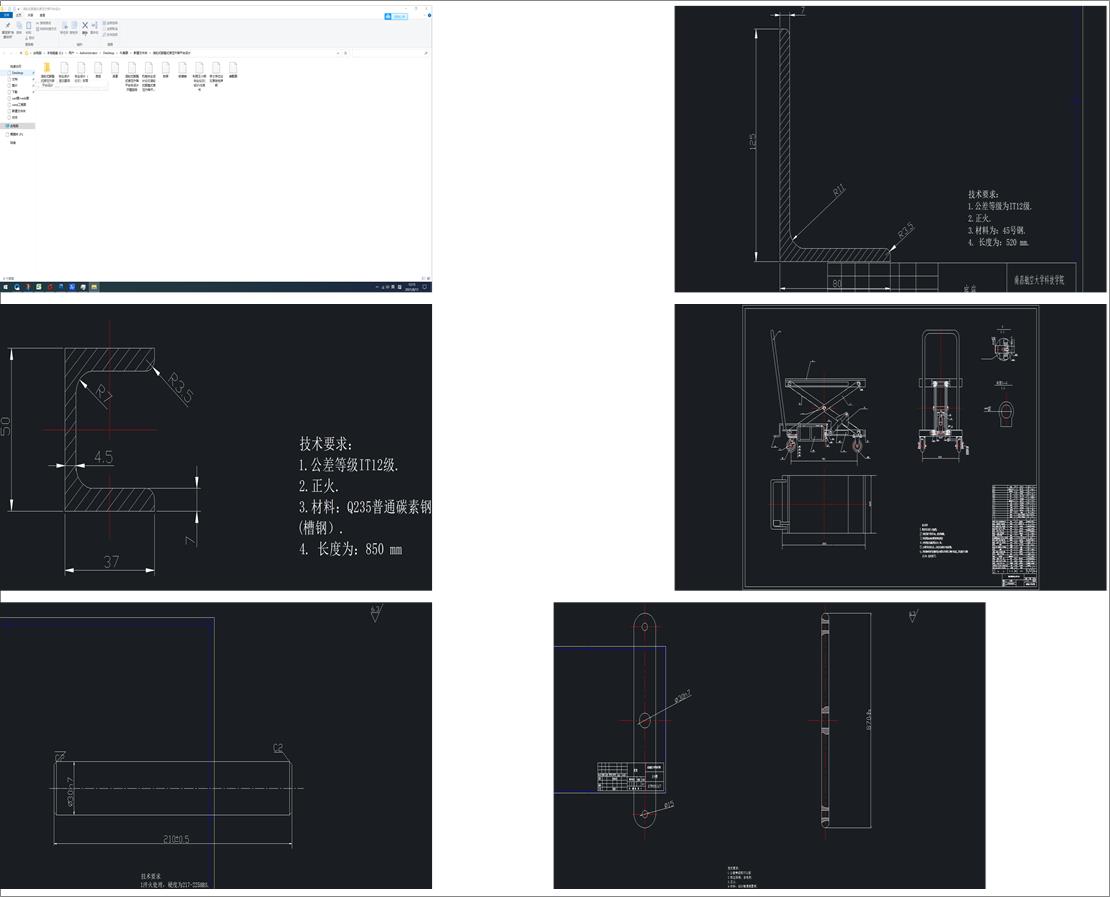Open the Windows Start button on taskbar
The width and height of the screenshot is (1110, 897).
(x=5, y=287)
